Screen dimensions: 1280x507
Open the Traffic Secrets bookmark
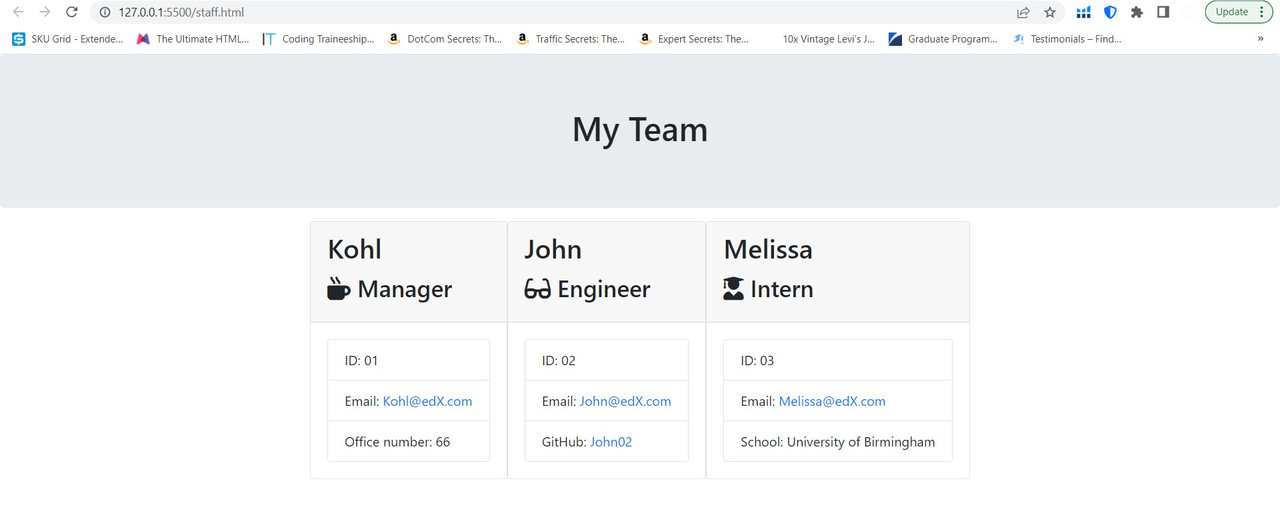pyautogui.click(x=570, y=39)
